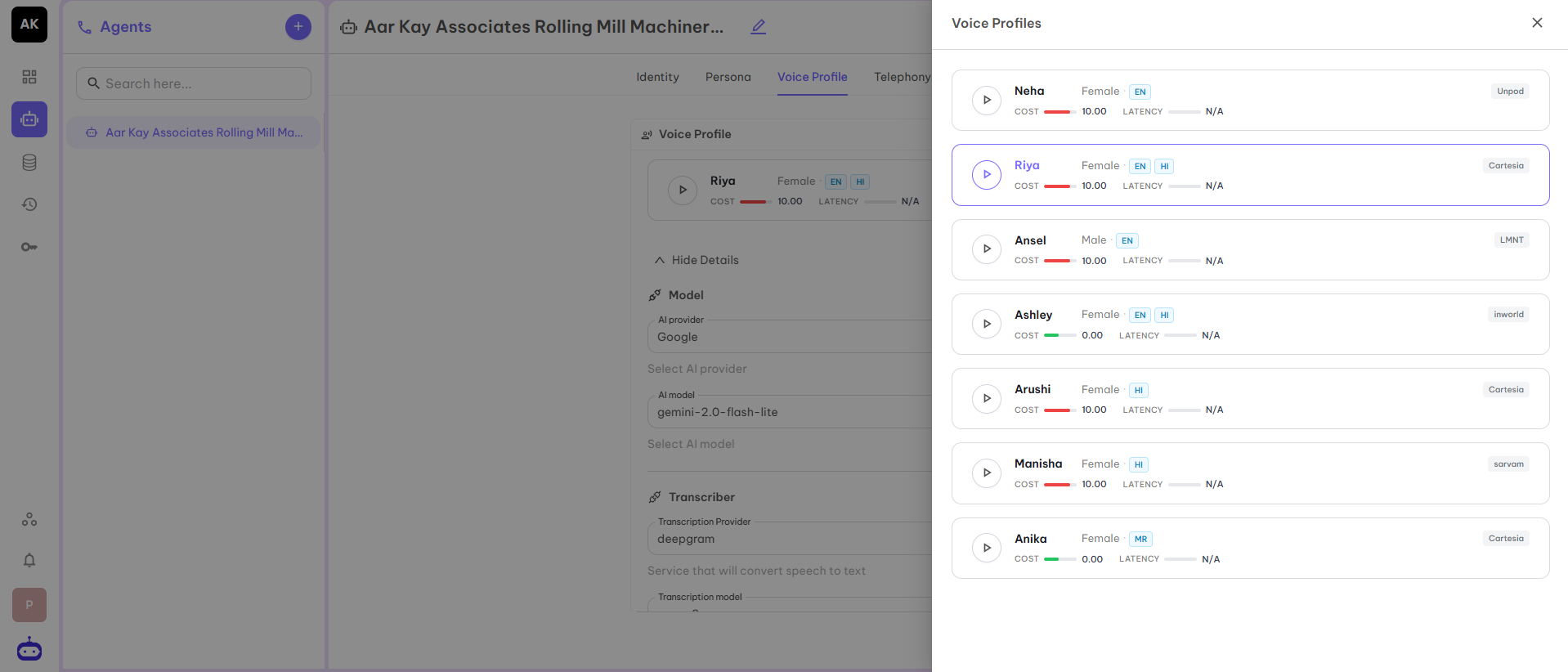
Task: Open the Agents robot icon in sidebar
Action: point(29,119)
